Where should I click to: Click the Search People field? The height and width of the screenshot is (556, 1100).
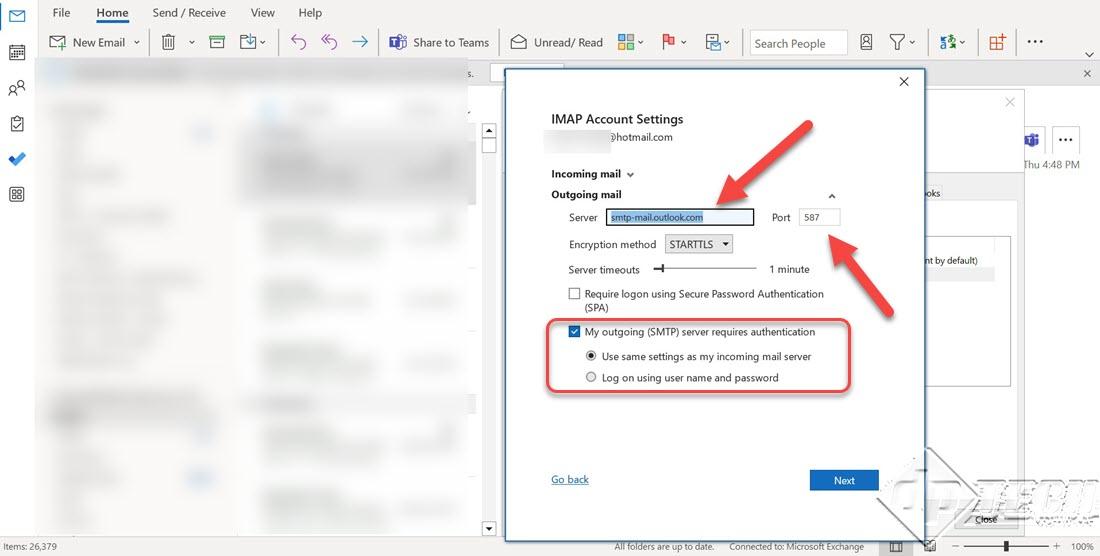click(x=798, y=43)
